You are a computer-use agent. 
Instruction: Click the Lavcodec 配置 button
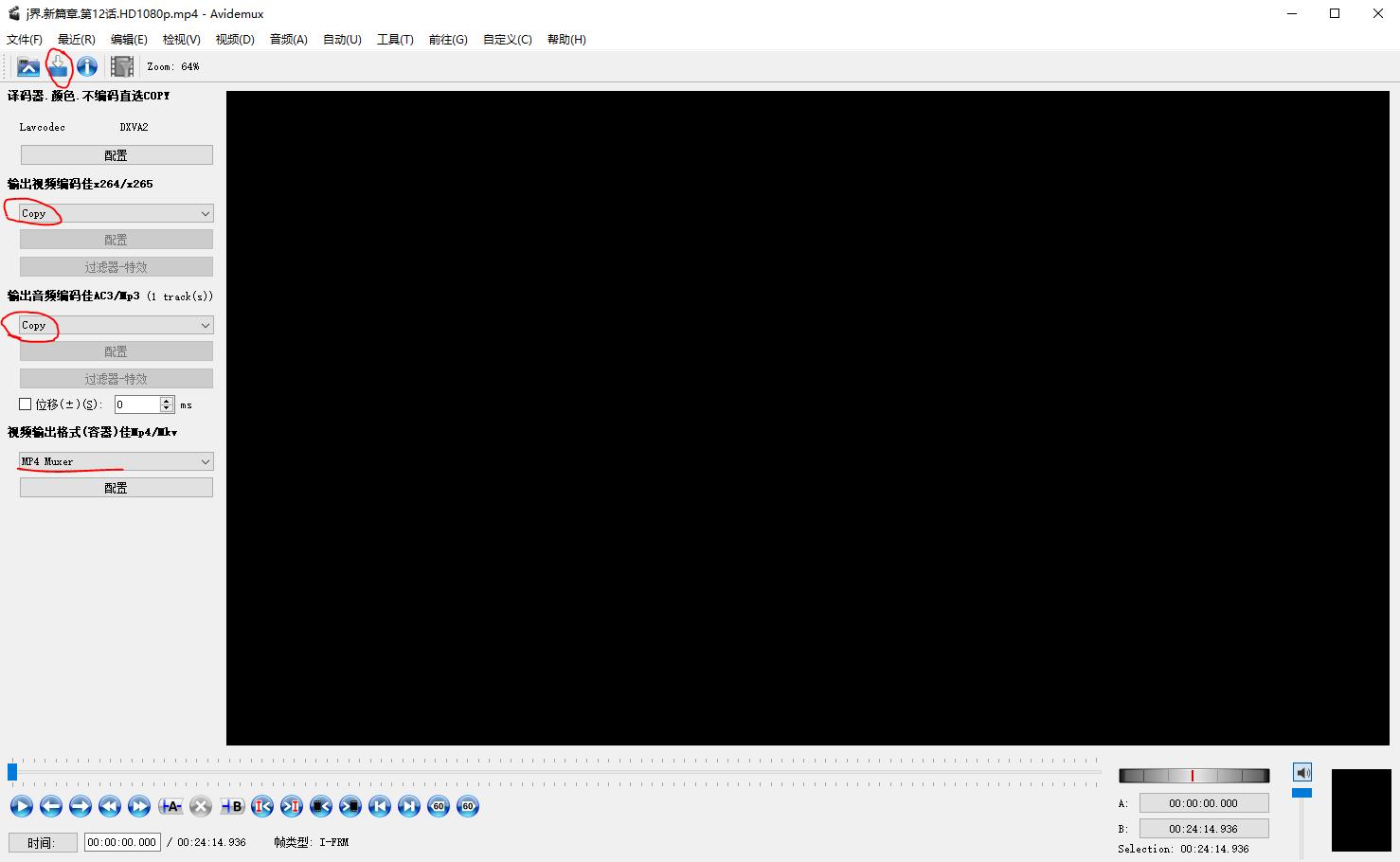point(115,153)
